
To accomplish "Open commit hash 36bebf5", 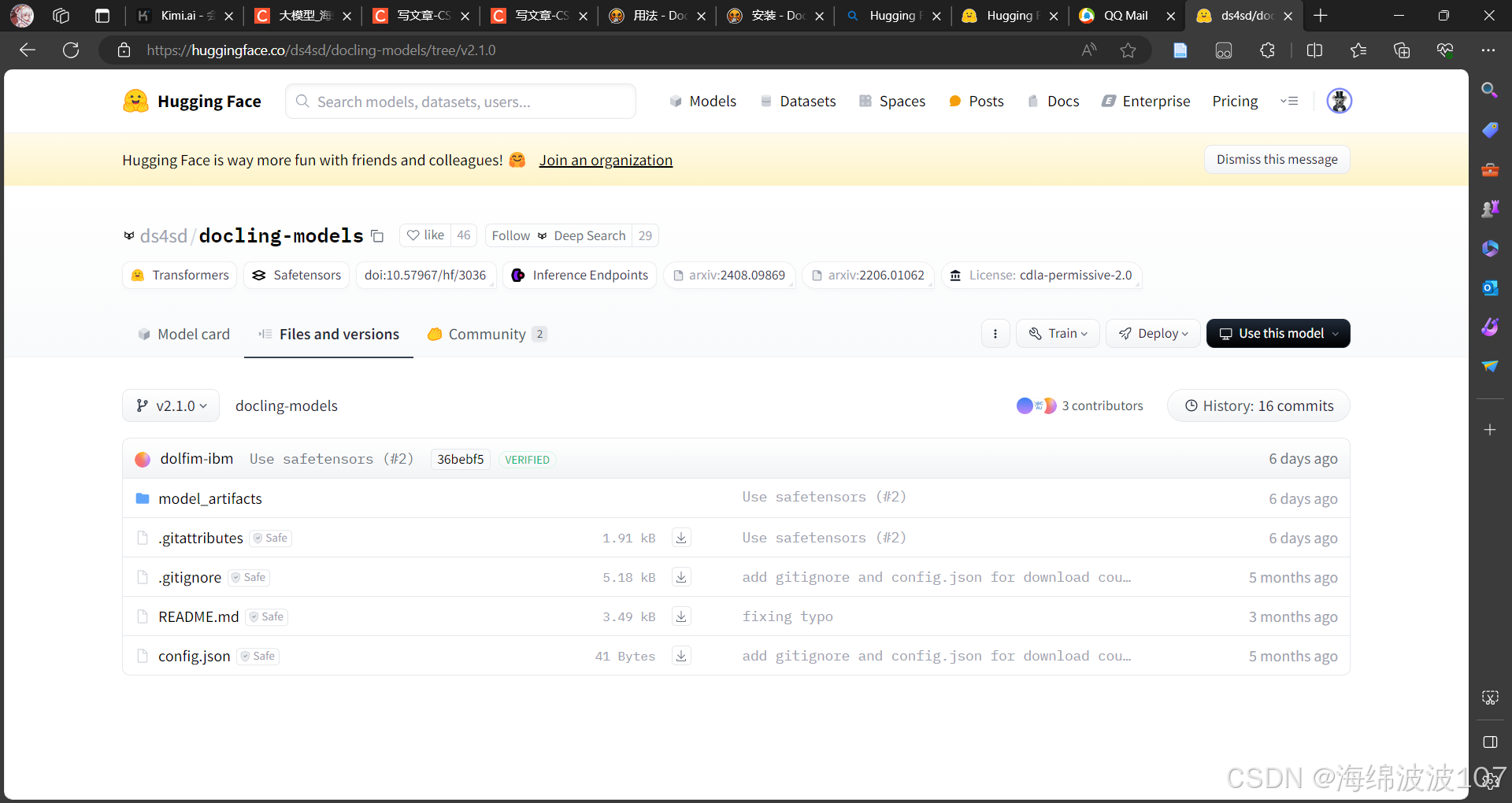I will click(461, 459).
